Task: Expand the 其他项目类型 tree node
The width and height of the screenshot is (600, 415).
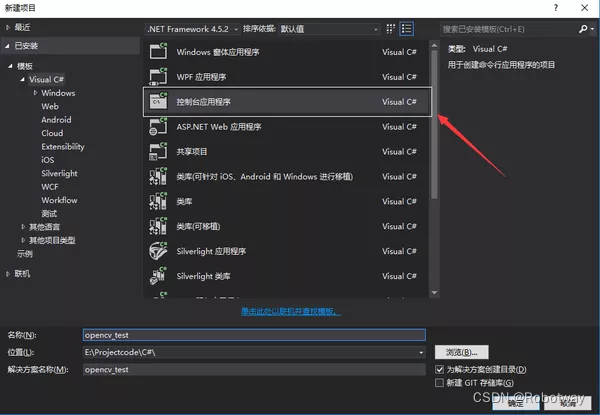Action: point(23,241)
